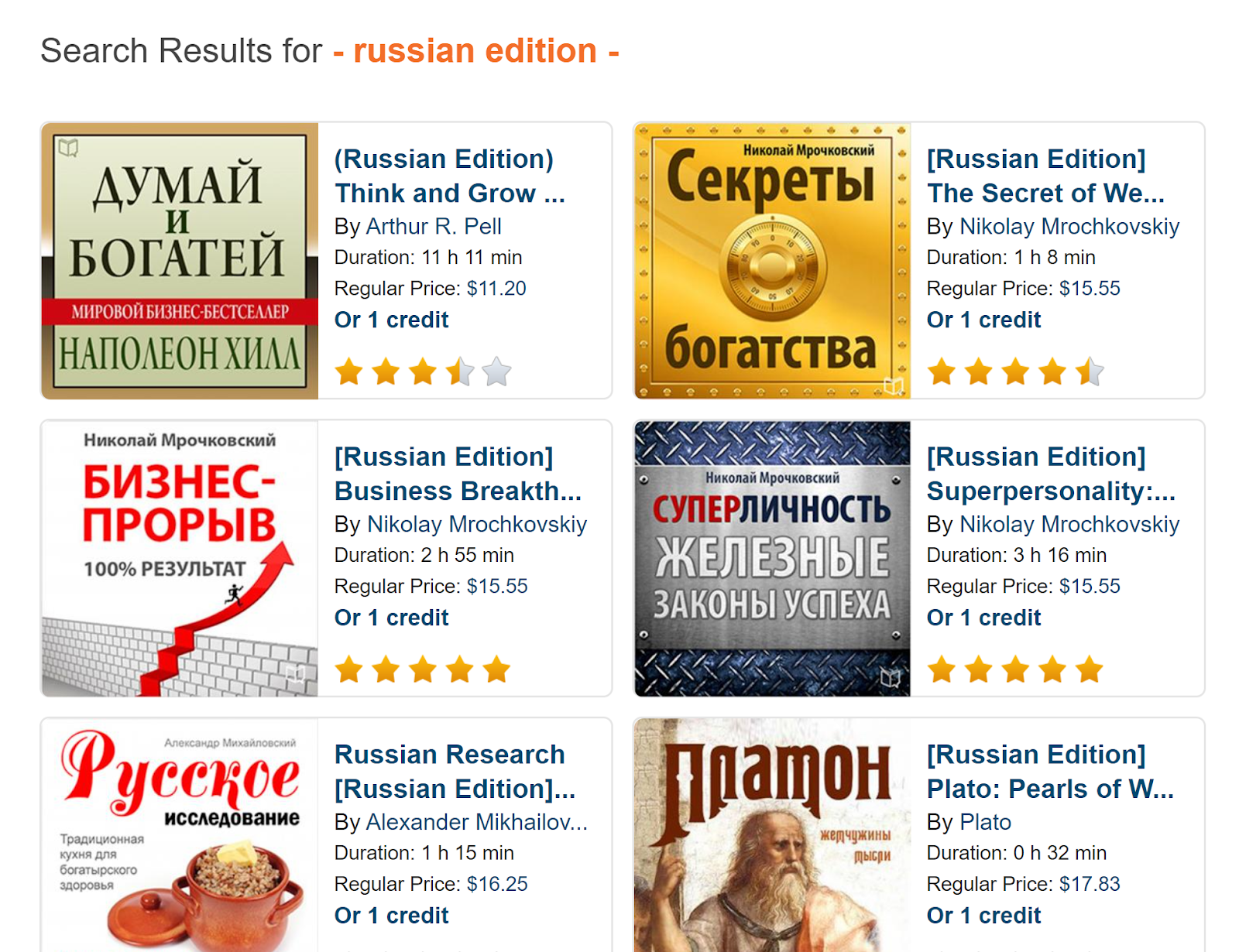
Task: Open '[Russian Edition] Superpersonality' title
Action: pyautogui.click(x=1051, y=474)
